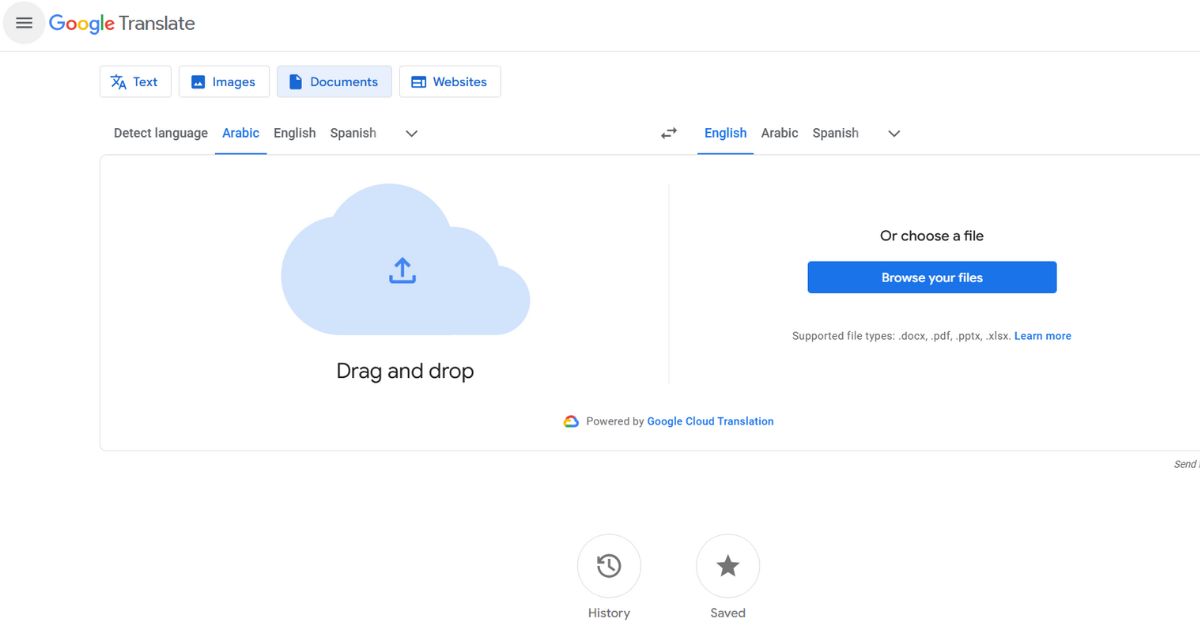Select the Documents translation tab

click(334, 82)
